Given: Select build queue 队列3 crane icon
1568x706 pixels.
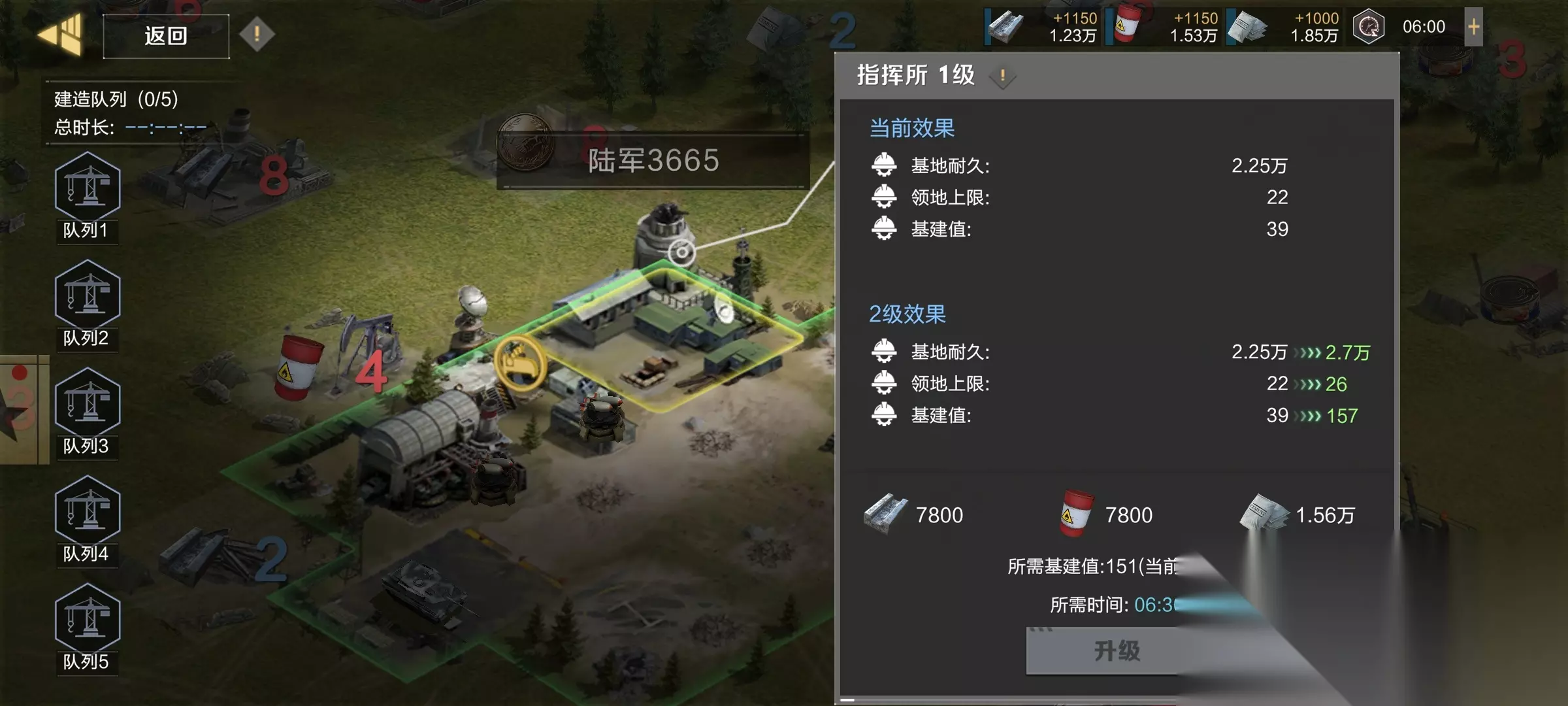Looking at the screenshot, I should coord(88,403).
